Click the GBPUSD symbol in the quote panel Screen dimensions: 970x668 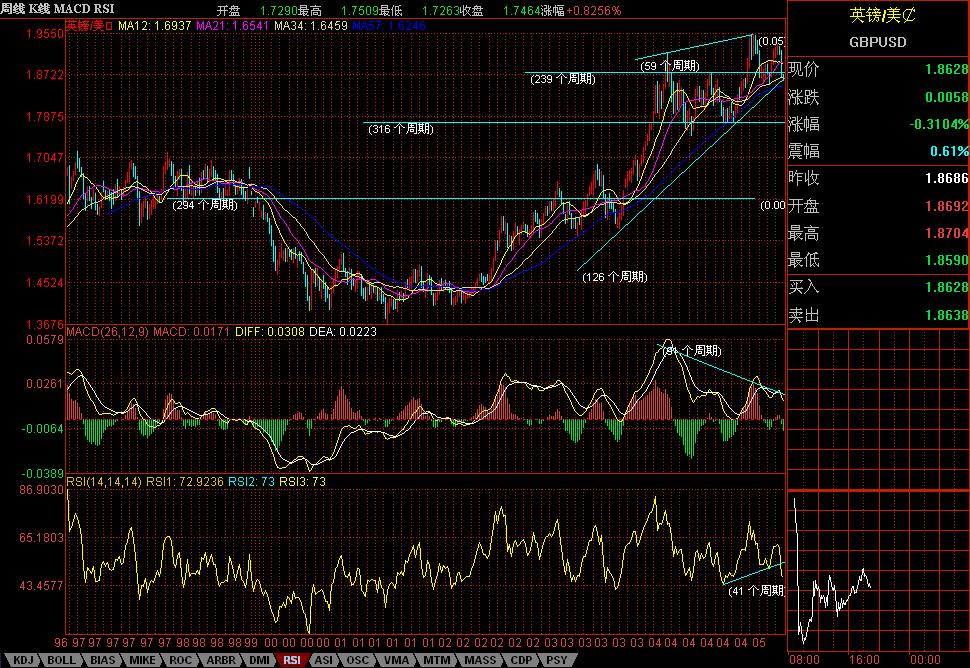pyautogui.click(x=877, y=43)
